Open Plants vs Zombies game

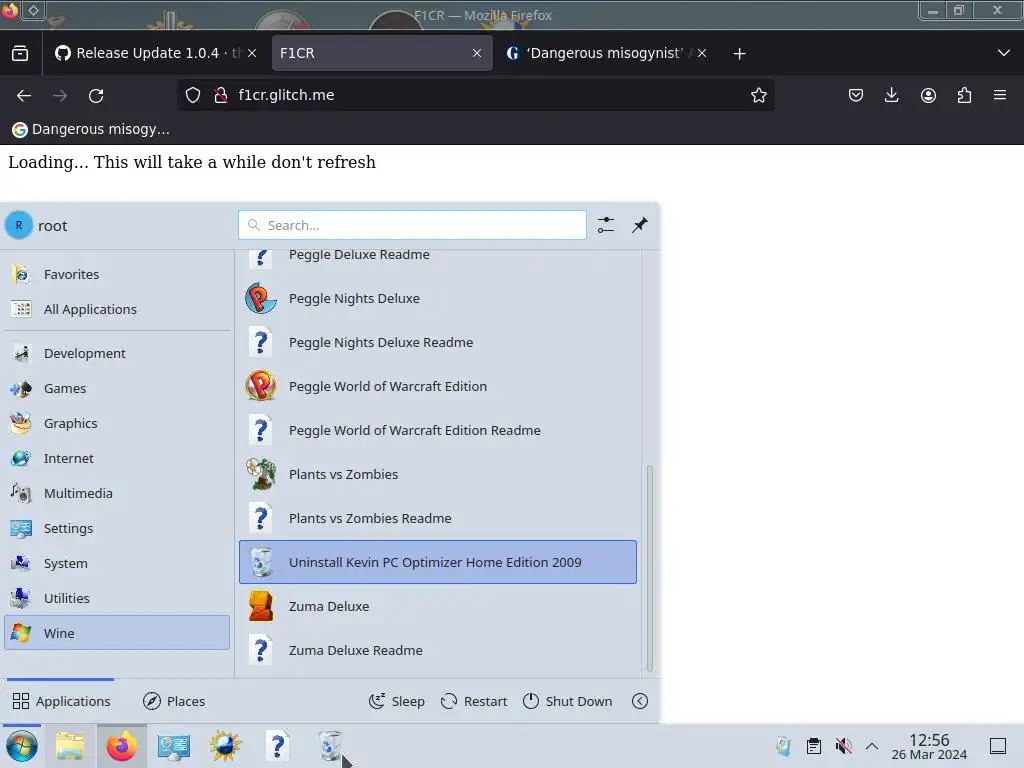point(438,474)
